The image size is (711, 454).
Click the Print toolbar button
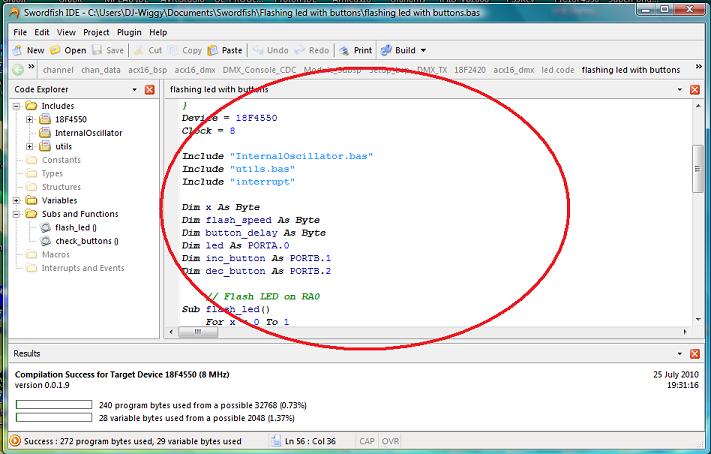tap(356, 50)
